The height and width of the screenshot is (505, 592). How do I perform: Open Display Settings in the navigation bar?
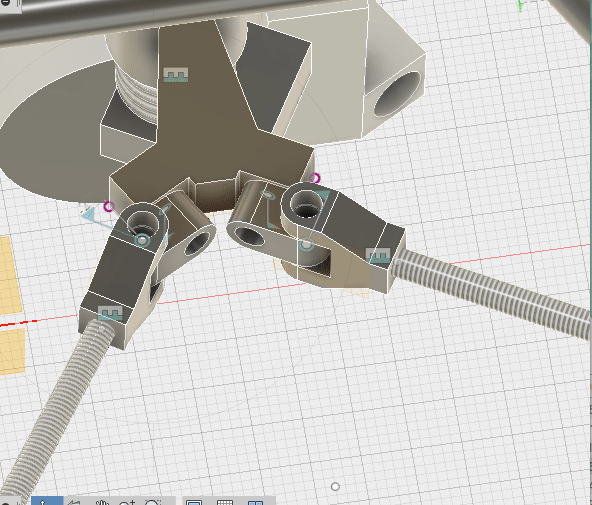pyautogui.click(x=194, y=502)
